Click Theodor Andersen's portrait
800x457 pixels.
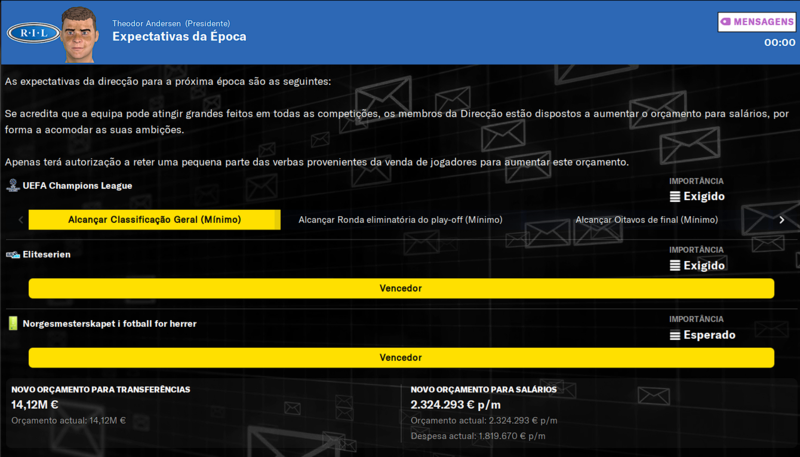click(x=80, y=34)
